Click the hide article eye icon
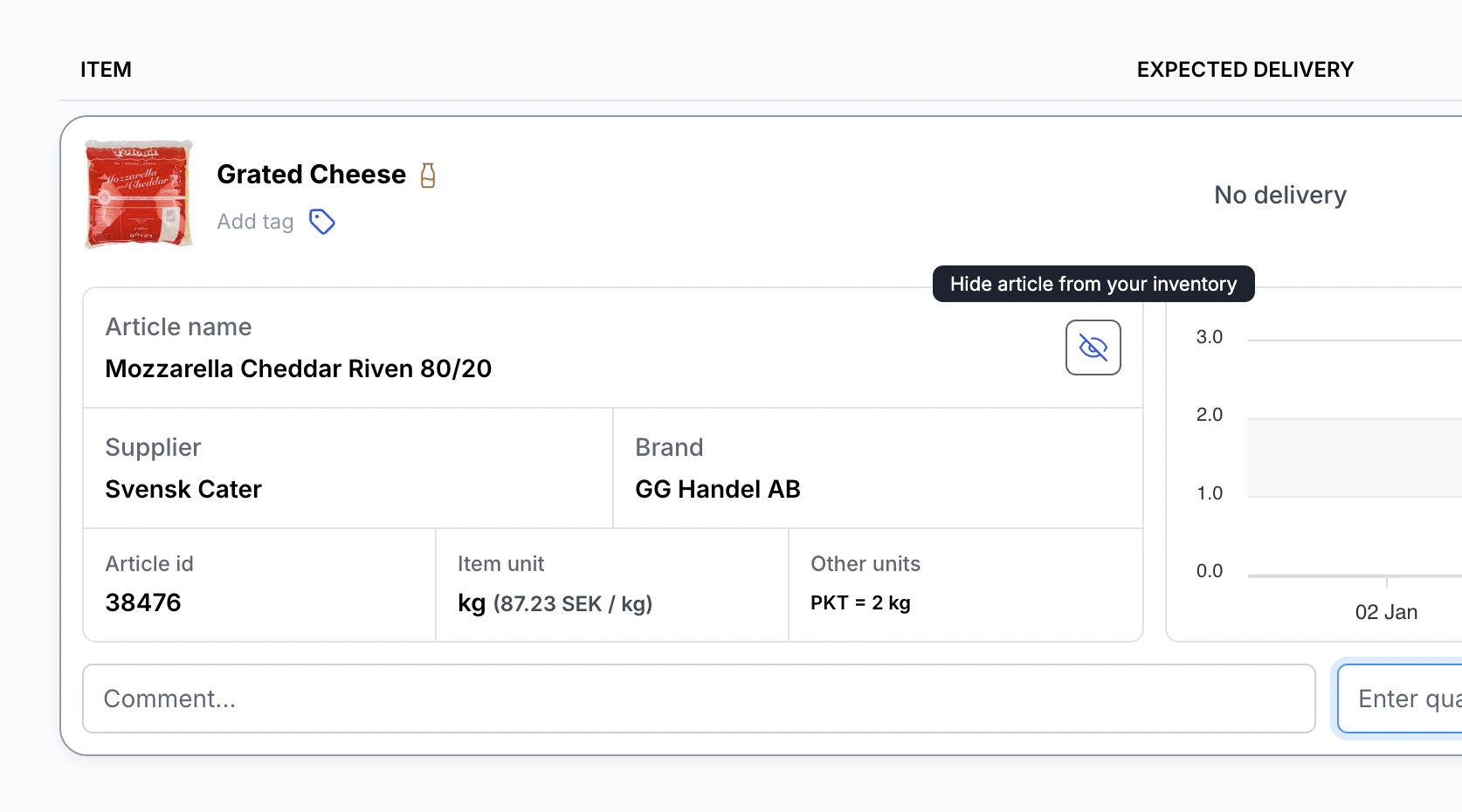 tap(1093, 348)
